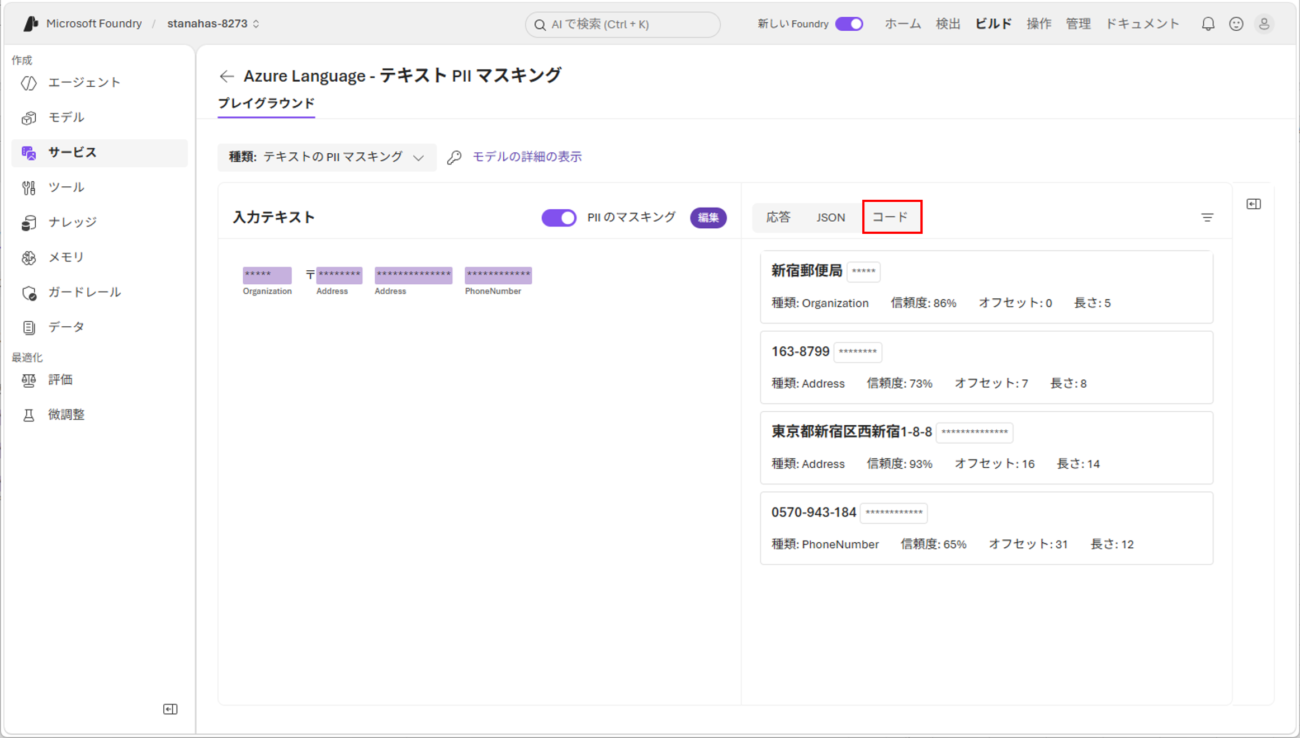Image resolution: width=1300 pixels, height=738 pixels.
Task: Open the 管理 menu
Action: [x=1078, y=24]
